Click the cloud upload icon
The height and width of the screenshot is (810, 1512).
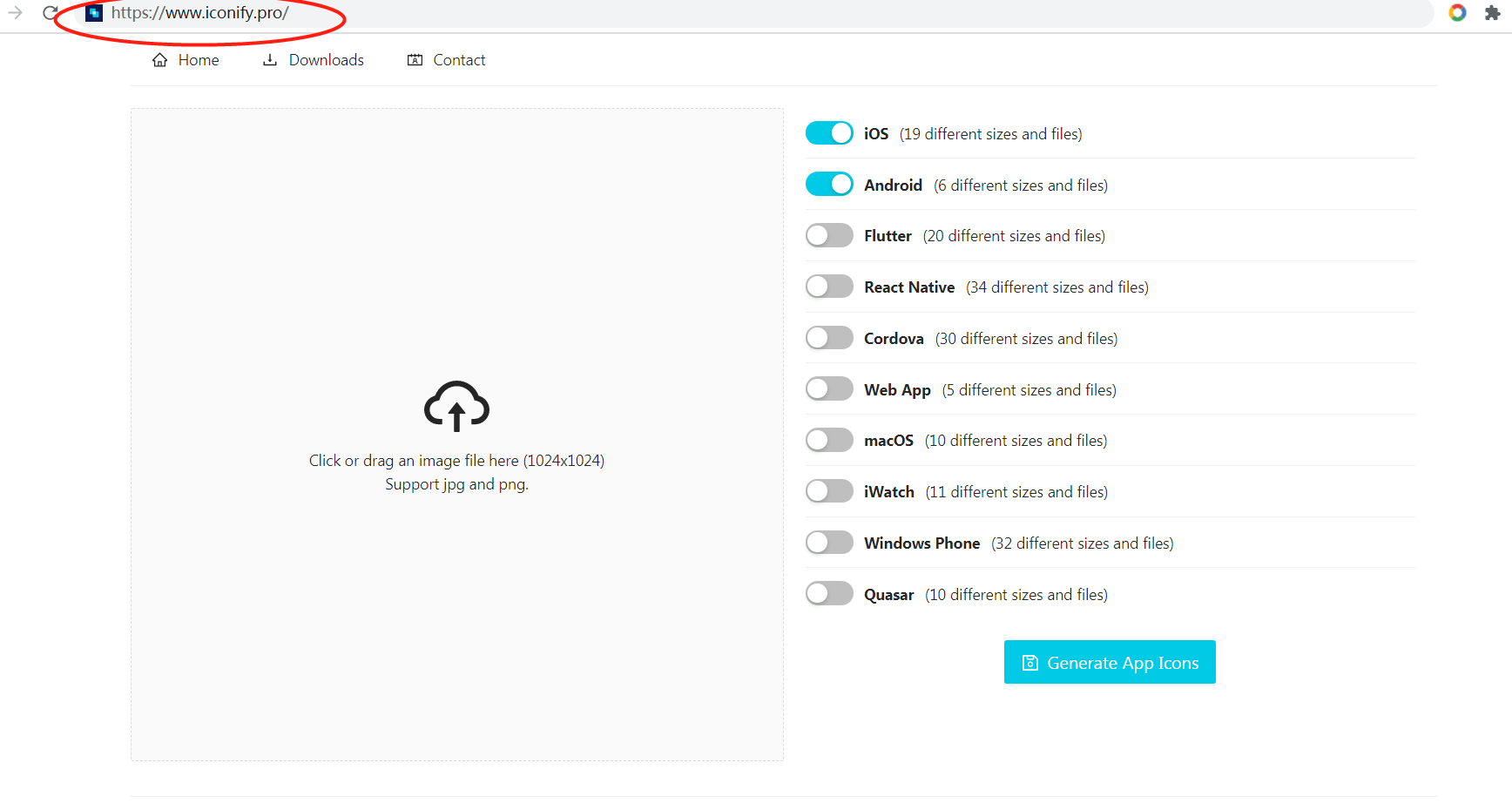point(456,406)
